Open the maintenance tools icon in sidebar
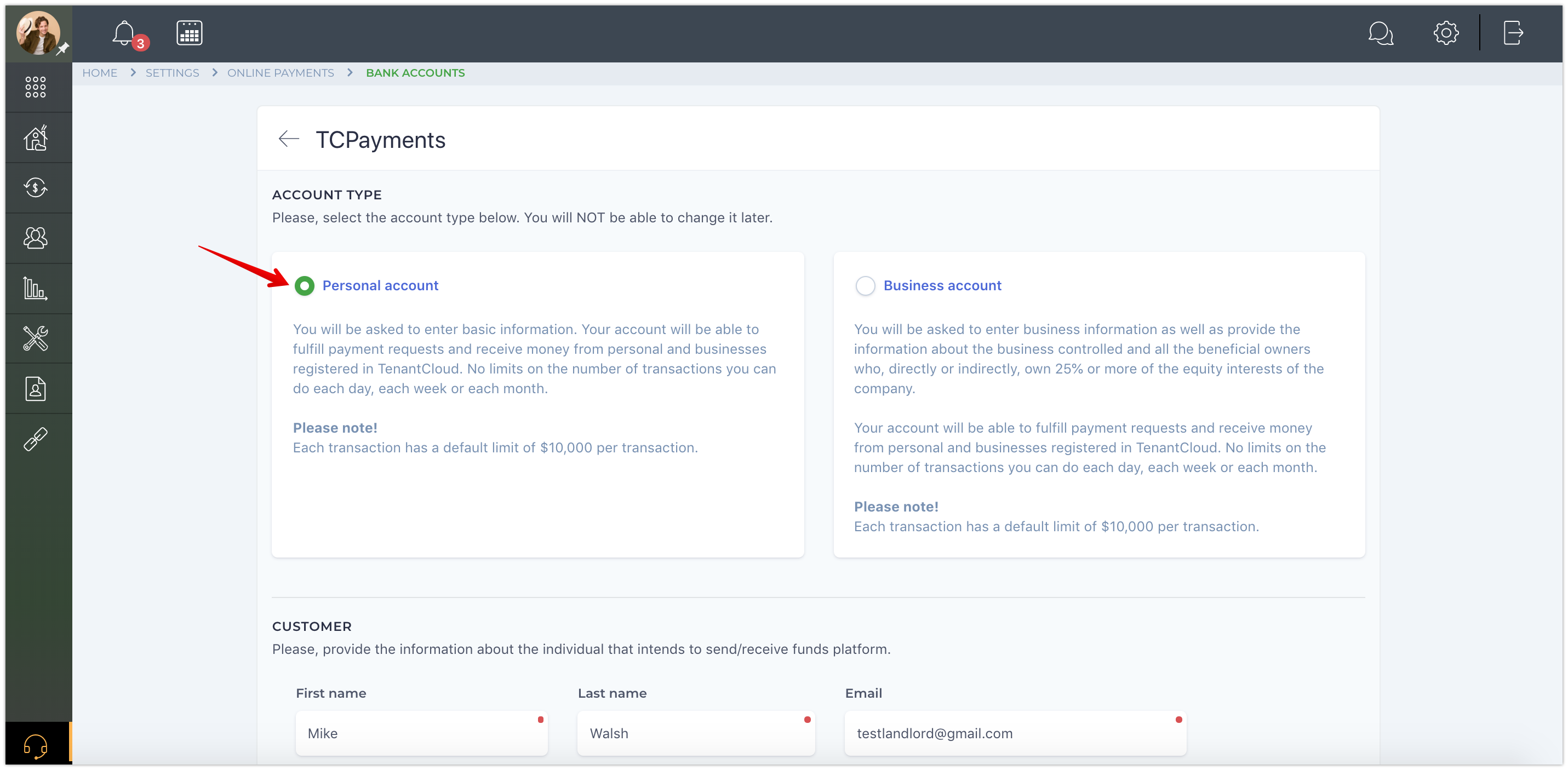The width and height of the screenshot is (1568, 770). 35,338
